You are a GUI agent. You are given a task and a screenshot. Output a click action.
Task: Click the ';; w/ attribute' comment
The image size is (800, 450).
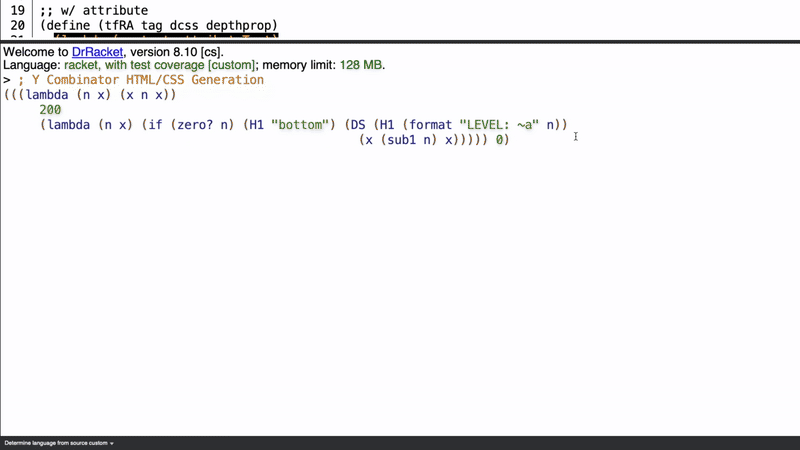tap(94, 10)
